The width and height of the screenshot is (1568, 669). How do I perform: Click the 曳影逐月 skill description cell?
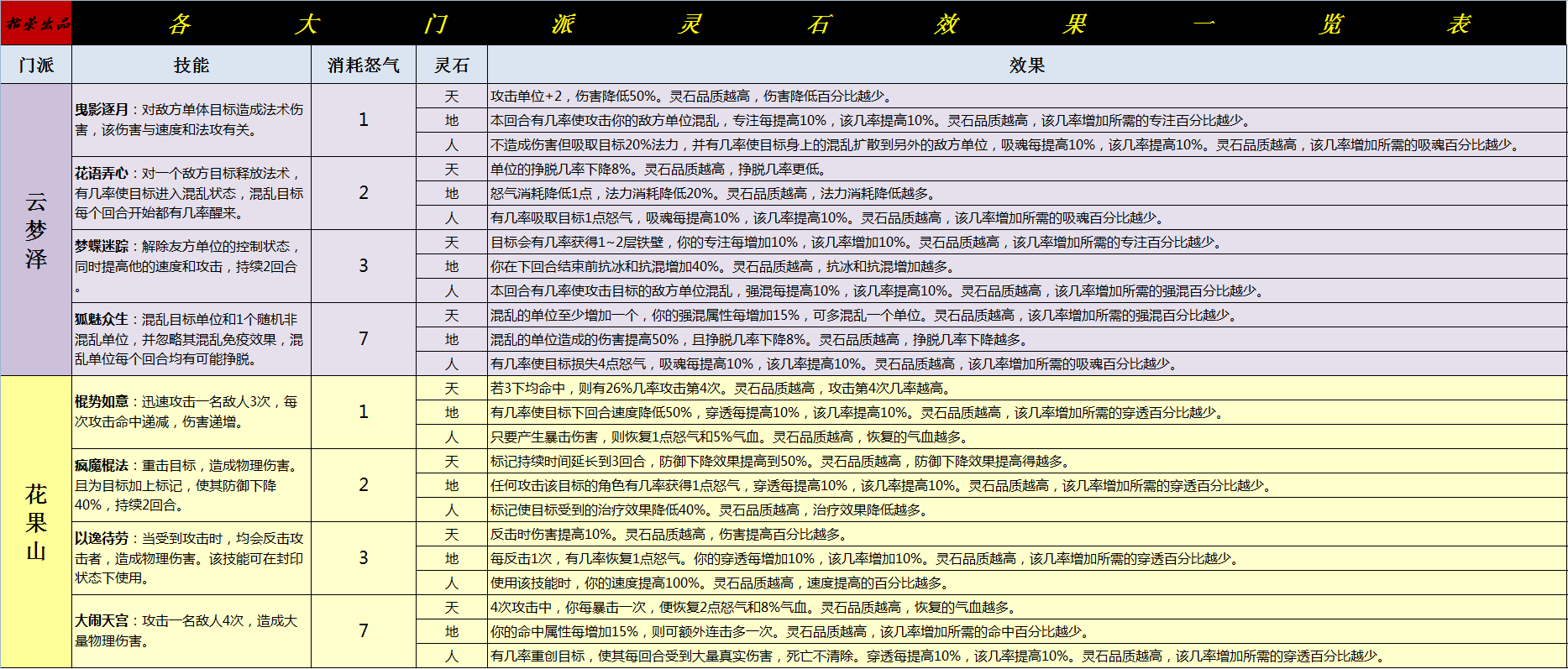(x=191, y=120)
